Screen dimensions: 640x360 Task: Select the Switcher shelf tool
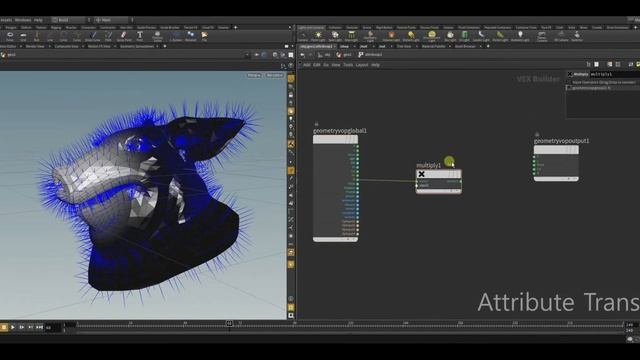coord(577,37)
